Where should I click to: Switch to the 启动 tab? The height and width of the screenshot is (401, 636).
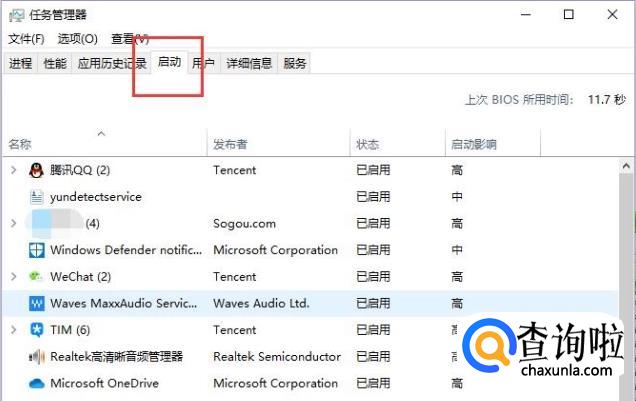click(169, 62)
